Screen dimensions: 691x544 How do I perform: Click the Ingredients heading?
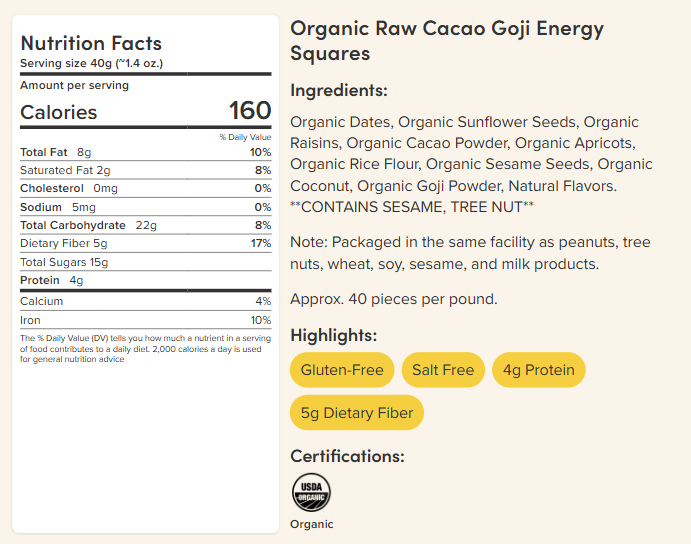pos(339,90)
